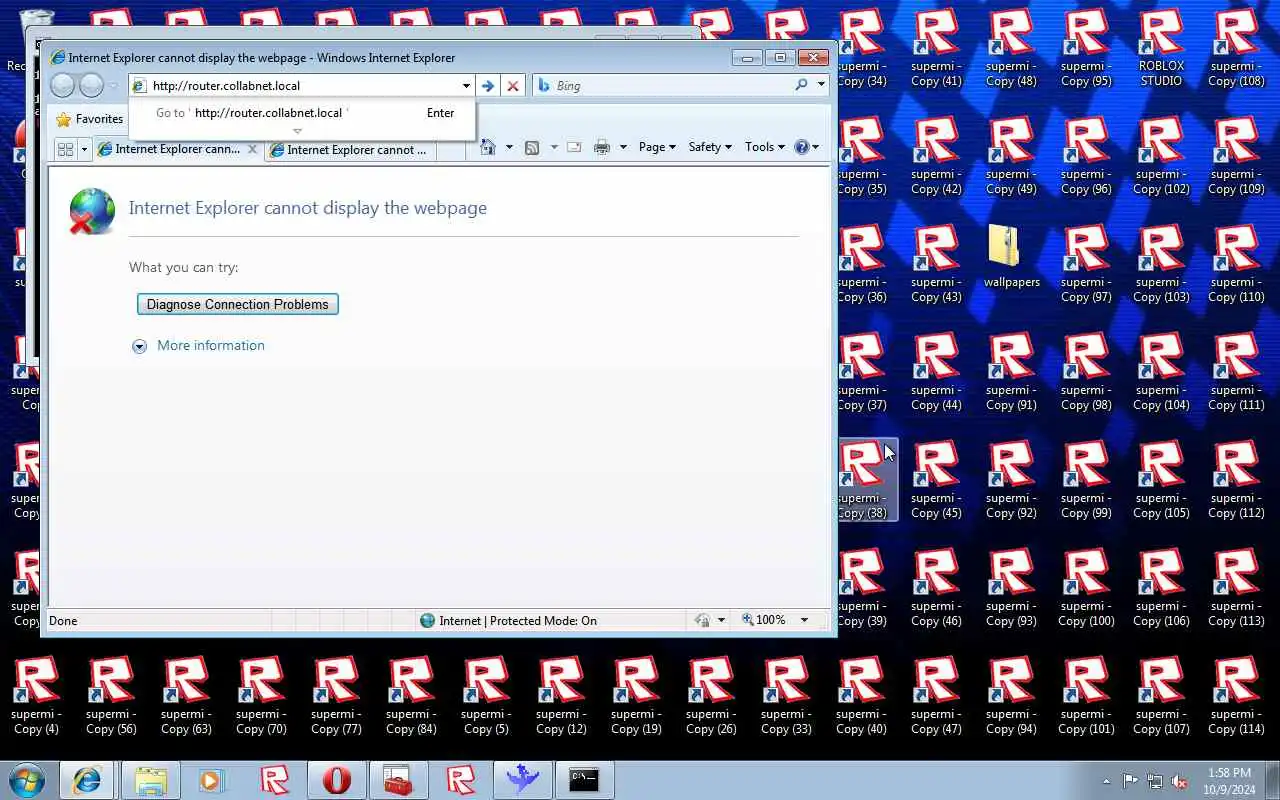Open the ROBLOX STUDIO desktop icon

tap(1161, 48)
